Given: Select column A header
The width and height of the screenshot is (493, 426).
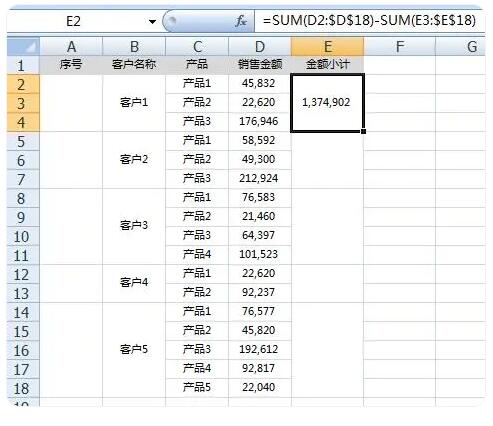Looking at the screenshot, I should [x=71, y=46].
